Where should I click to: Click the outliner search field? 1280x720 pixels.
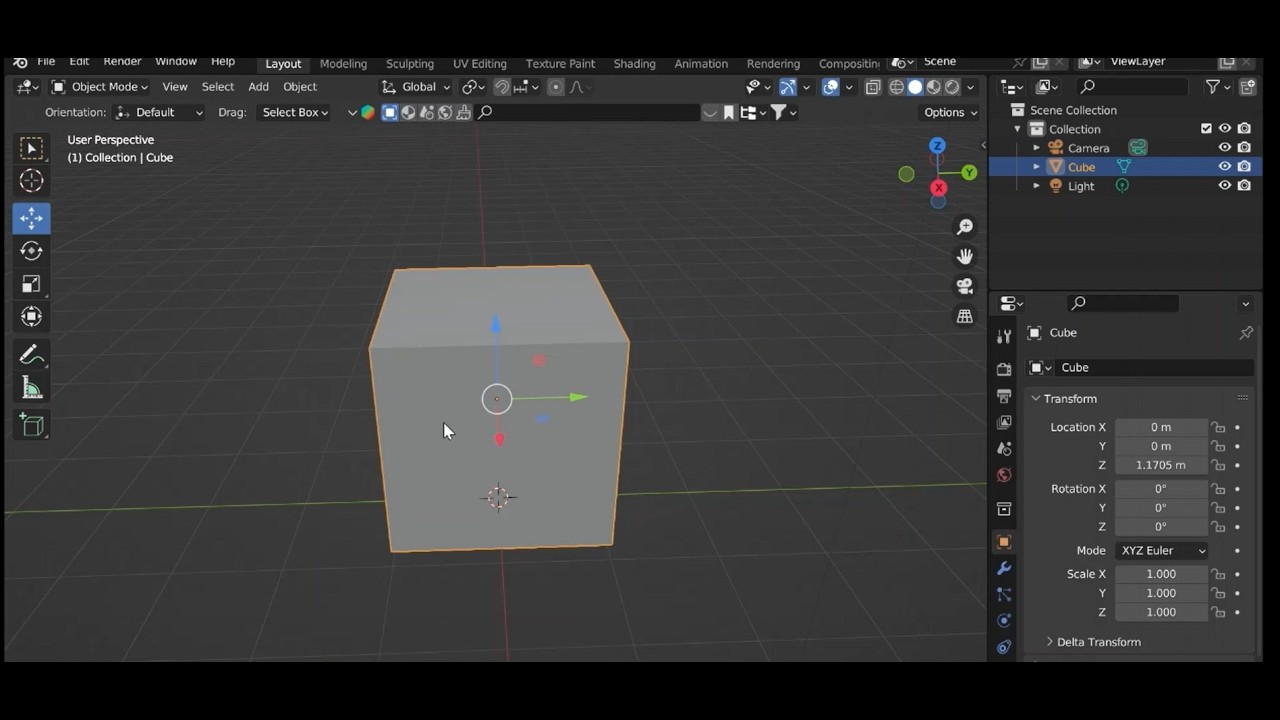click(x=1135, y=87)
